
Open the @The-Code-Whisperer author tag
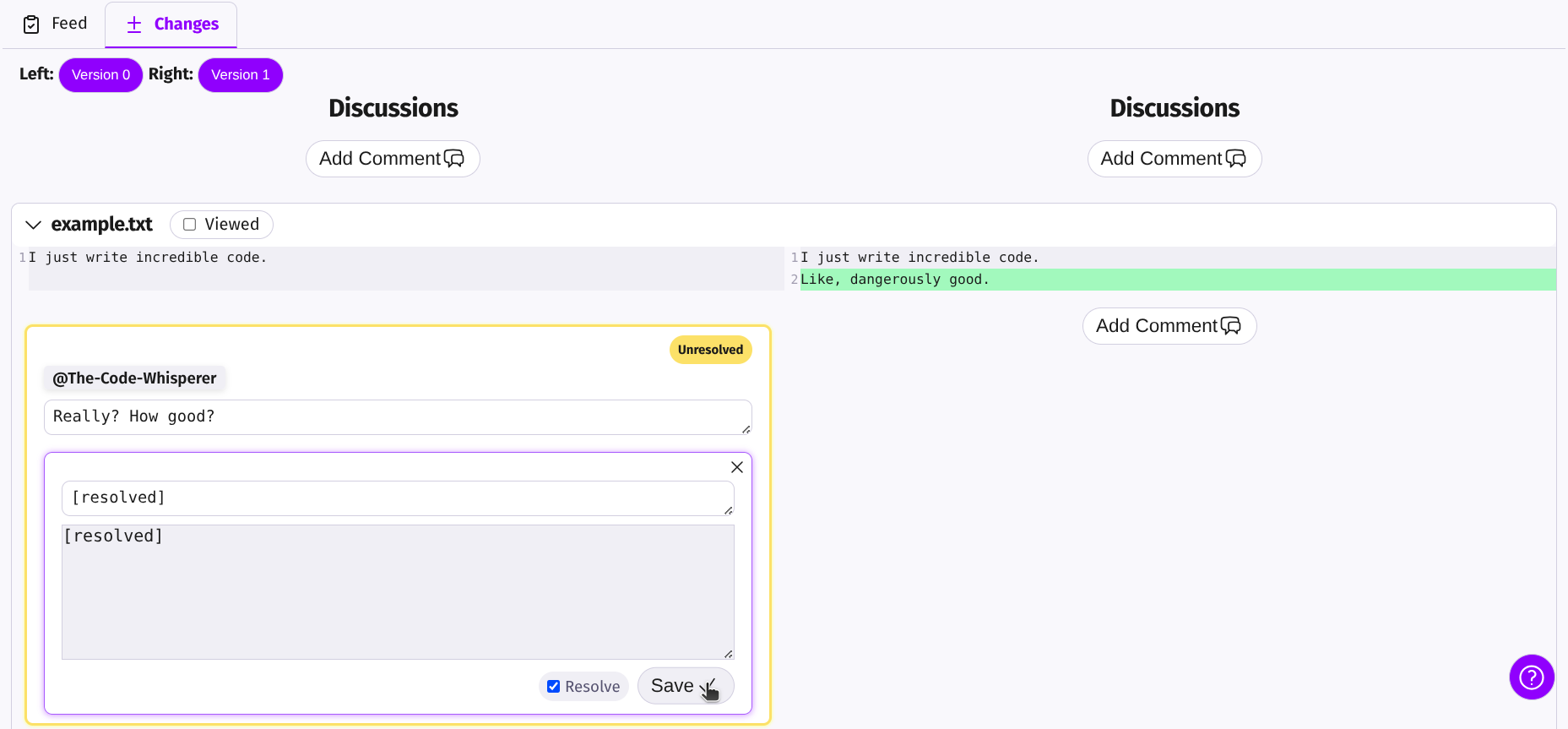(x=135, y=378)
